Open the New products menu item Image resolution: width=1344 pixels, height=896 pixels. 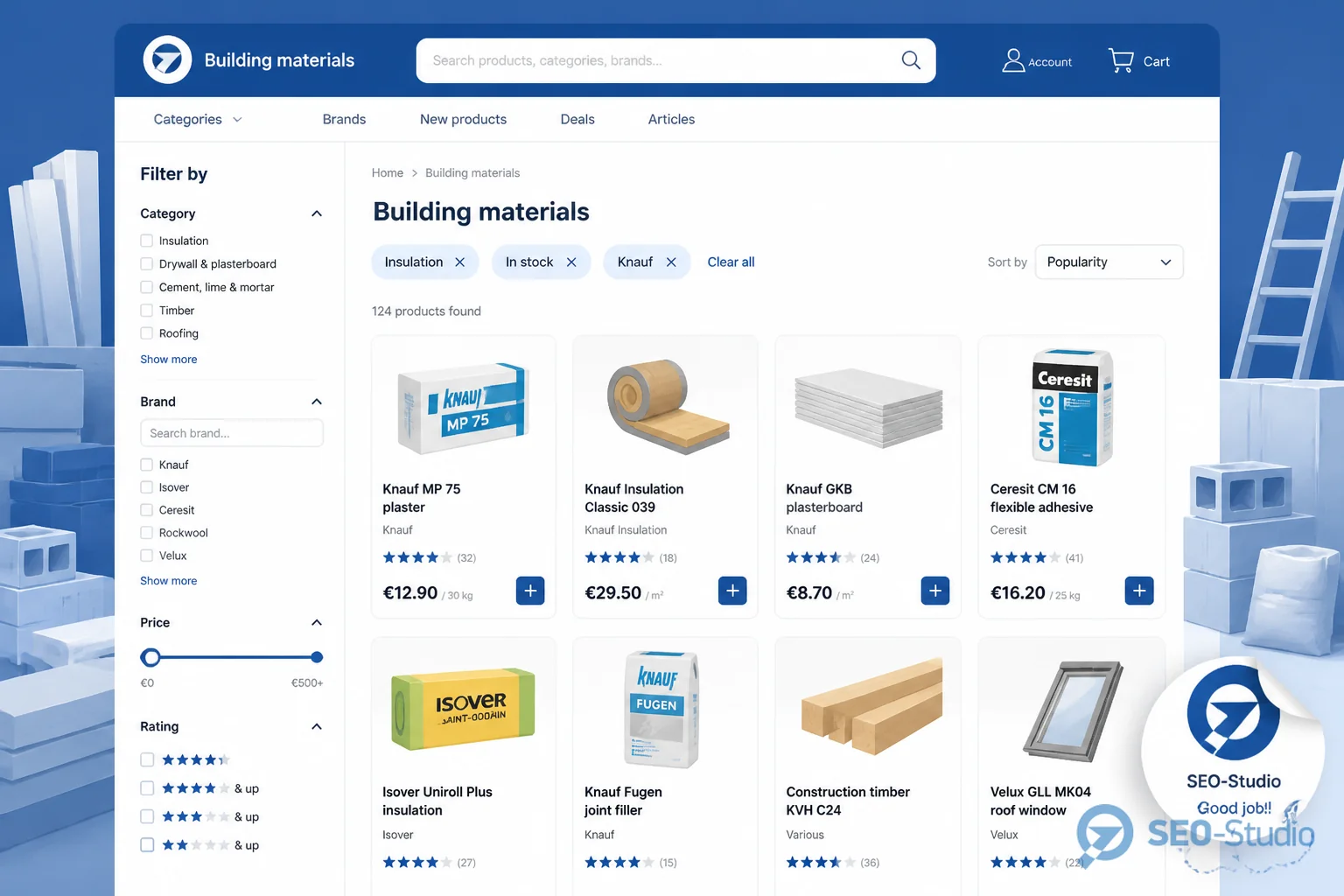[x=463, y=119]
